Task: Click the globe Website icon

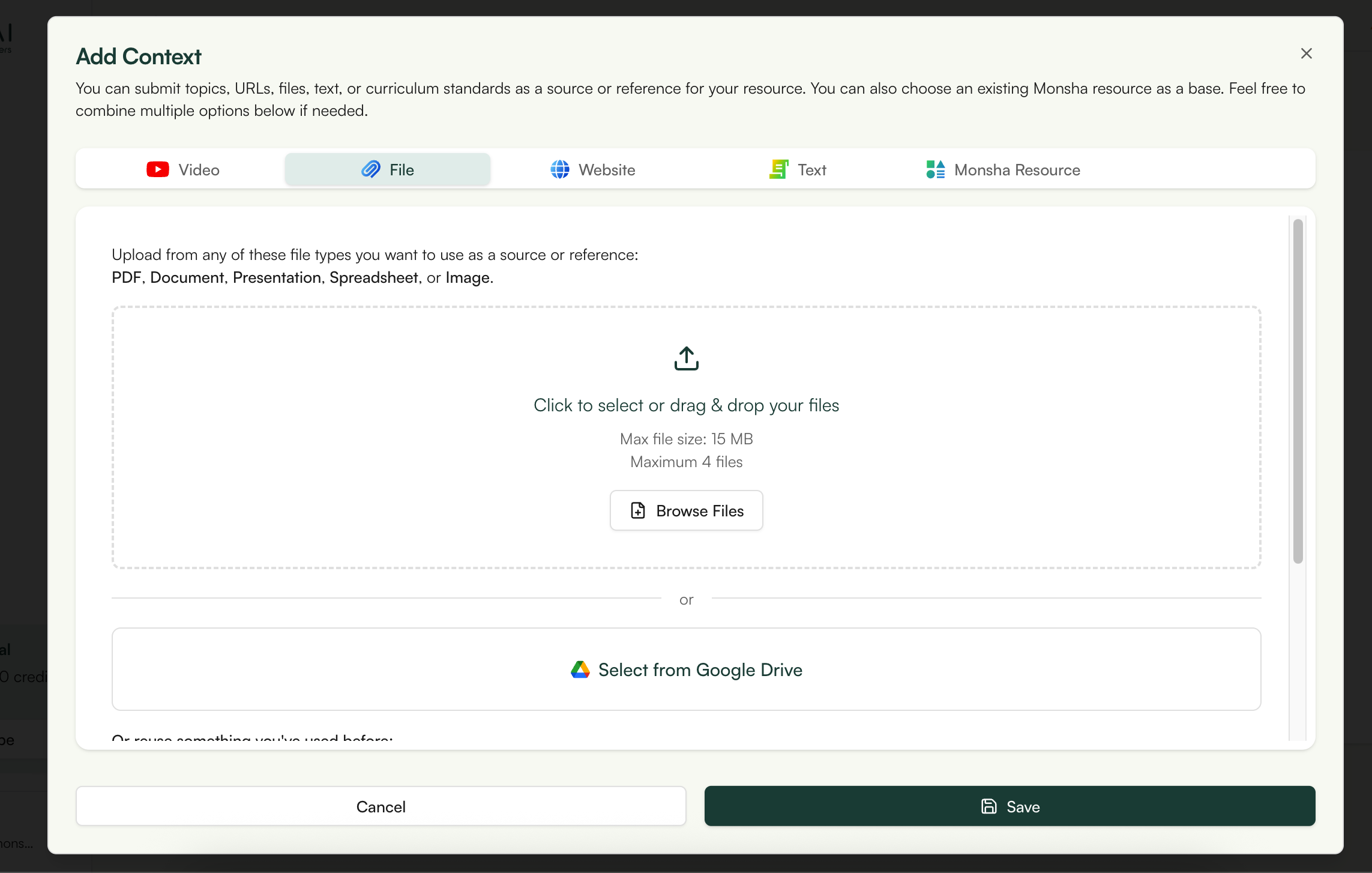Action: [560, 170]
